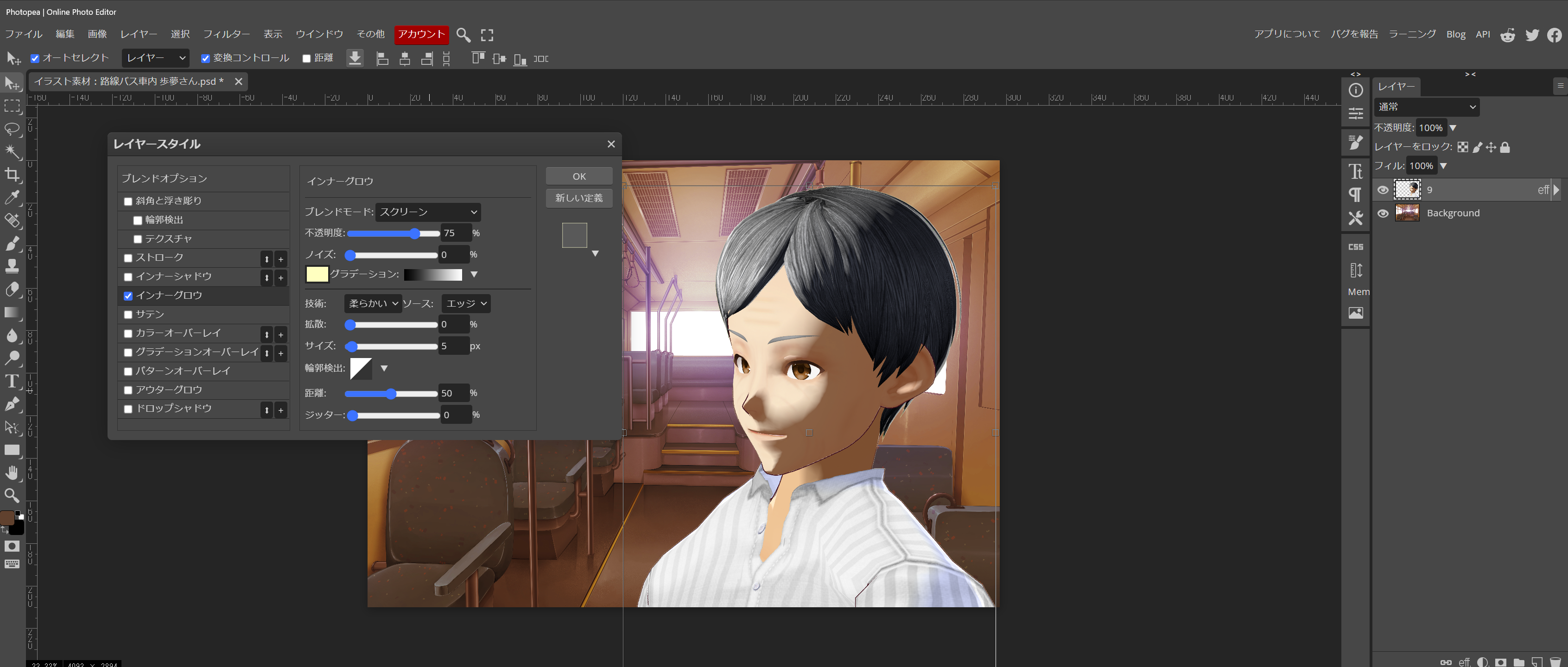Uncheck the インナーグロウ style checkbox
This screenshot has height=667, width=1568.
pyautogui.click(x=128, y=296)
